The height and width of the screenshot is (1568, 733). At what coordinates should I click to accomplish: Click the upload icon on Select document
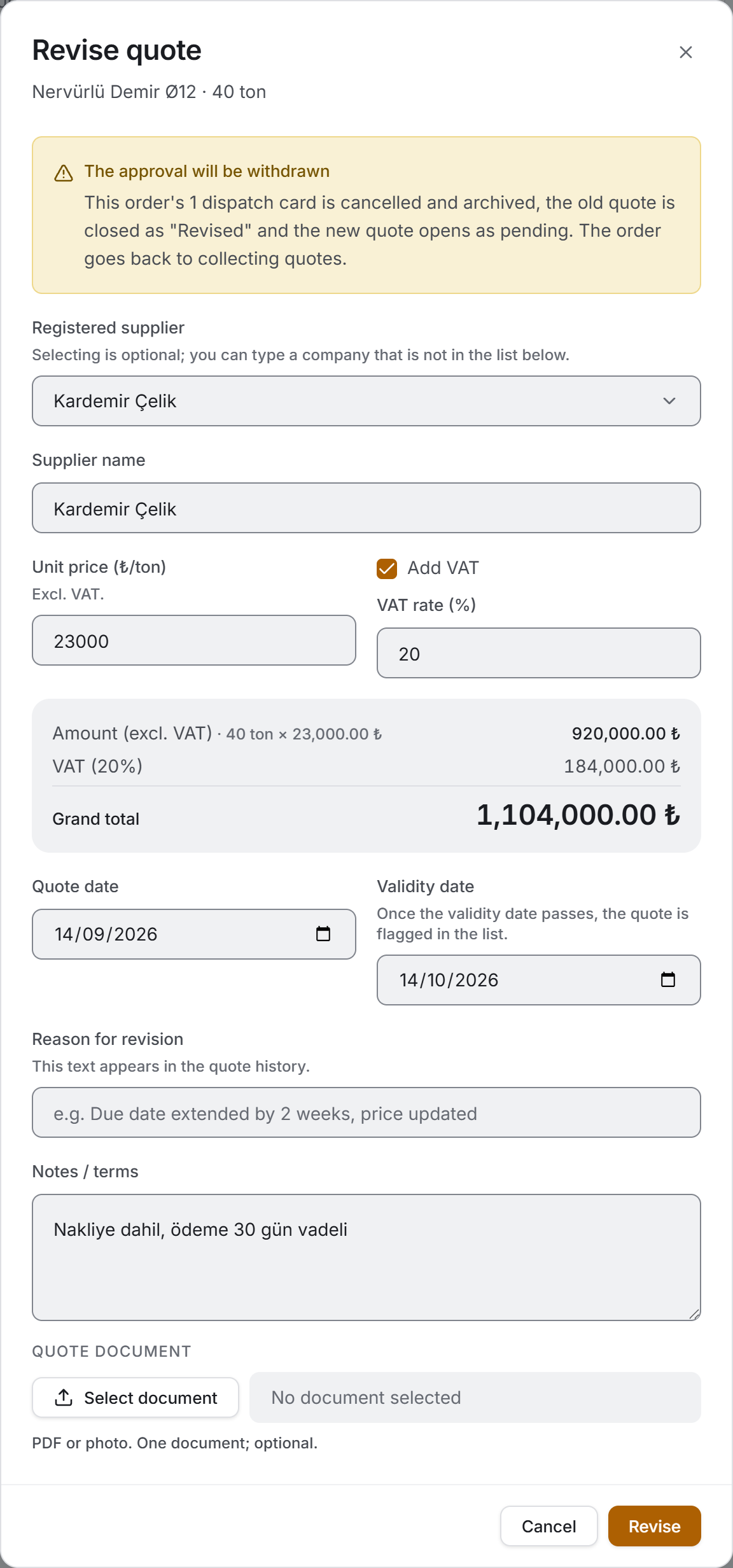(x=64, y=1397)
